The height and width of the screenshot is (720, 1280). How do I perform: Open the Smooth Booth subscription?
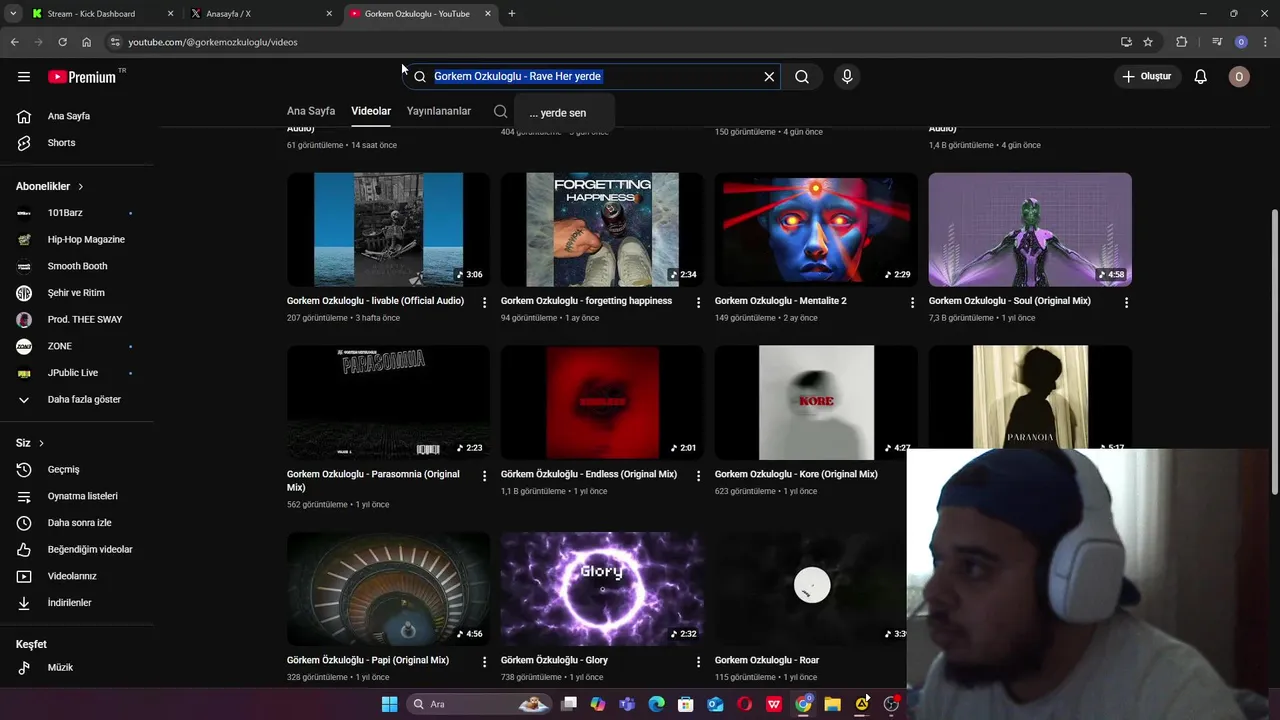pos(78,266)
